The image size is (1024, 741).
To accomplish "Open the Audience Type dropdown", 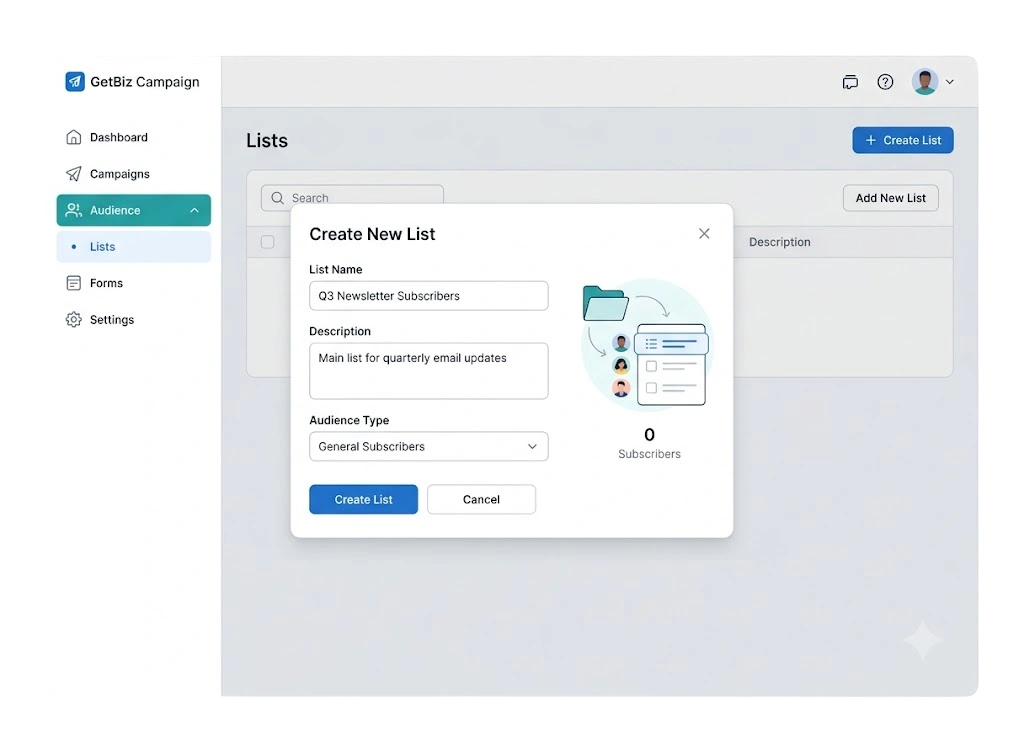I will pyautogui.click(x=428, y=447).
